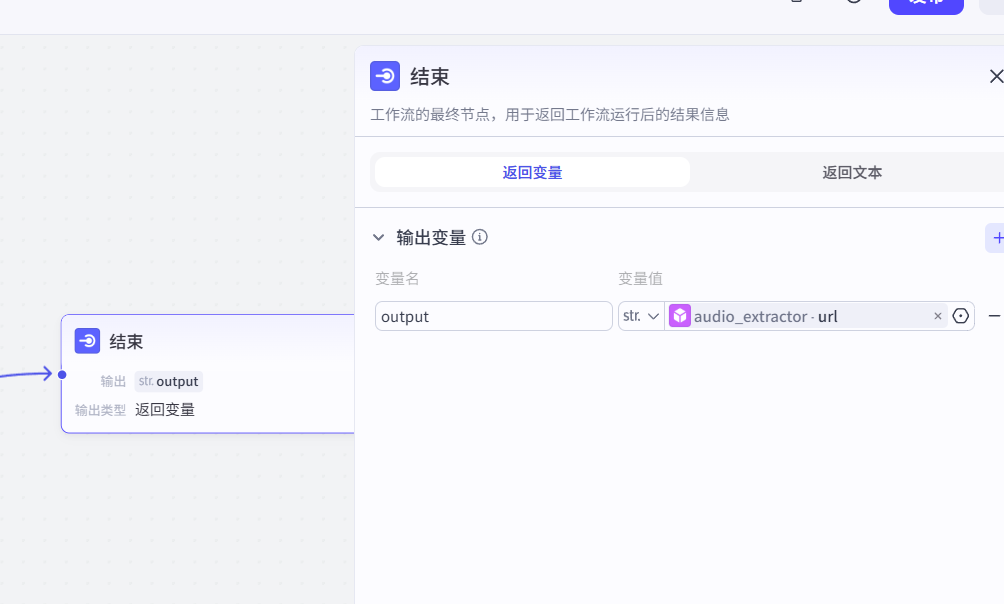Image resolution: width=1004 pixels, height=604 pixels.
Task: Collapse the 输出变量 section
Action: [x=378, y=238]
